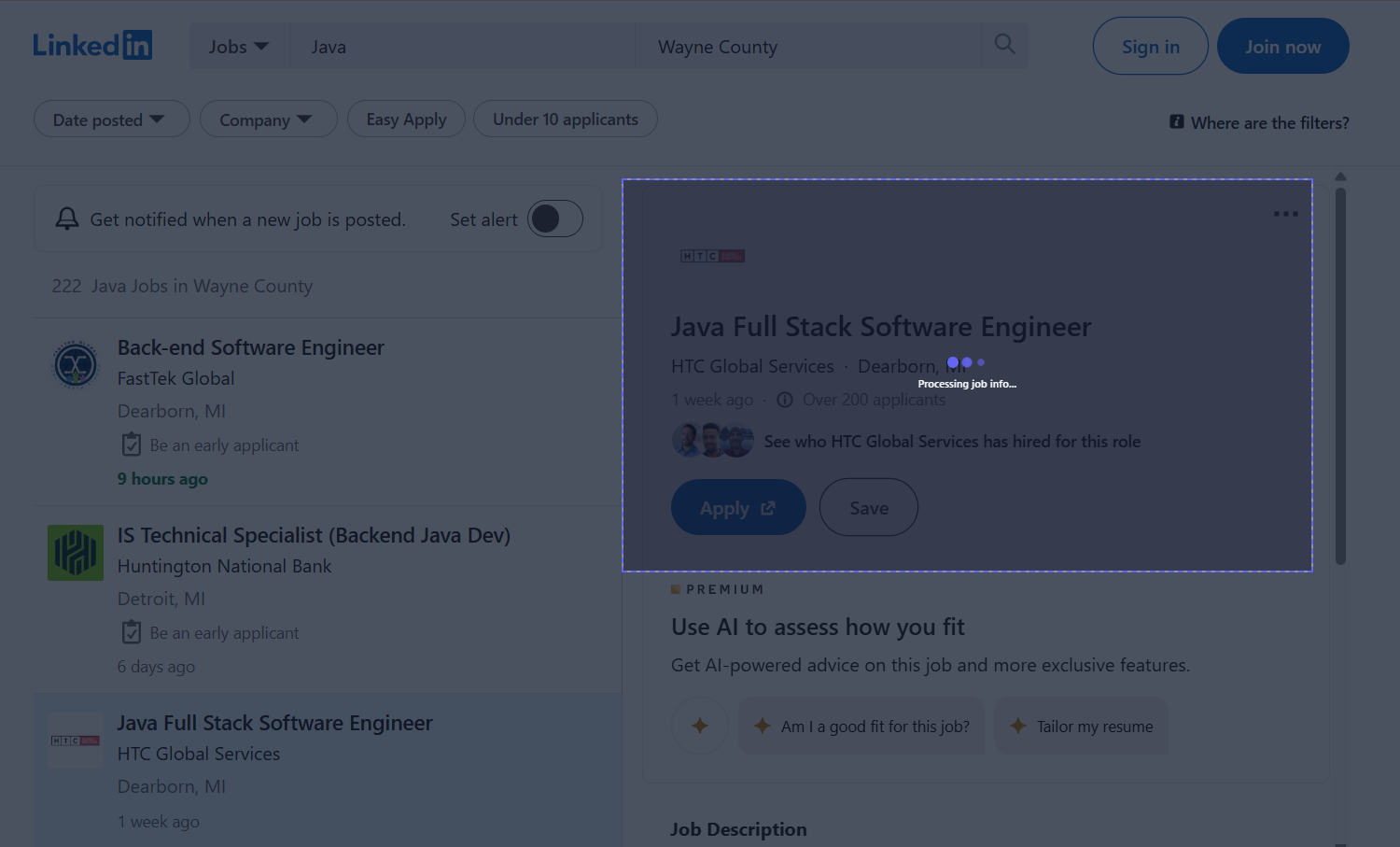Image resolution: width=1400 pixels, height=847 pixels.
Task: Click HTC logo in job detail header
Action: click(712, 256)
